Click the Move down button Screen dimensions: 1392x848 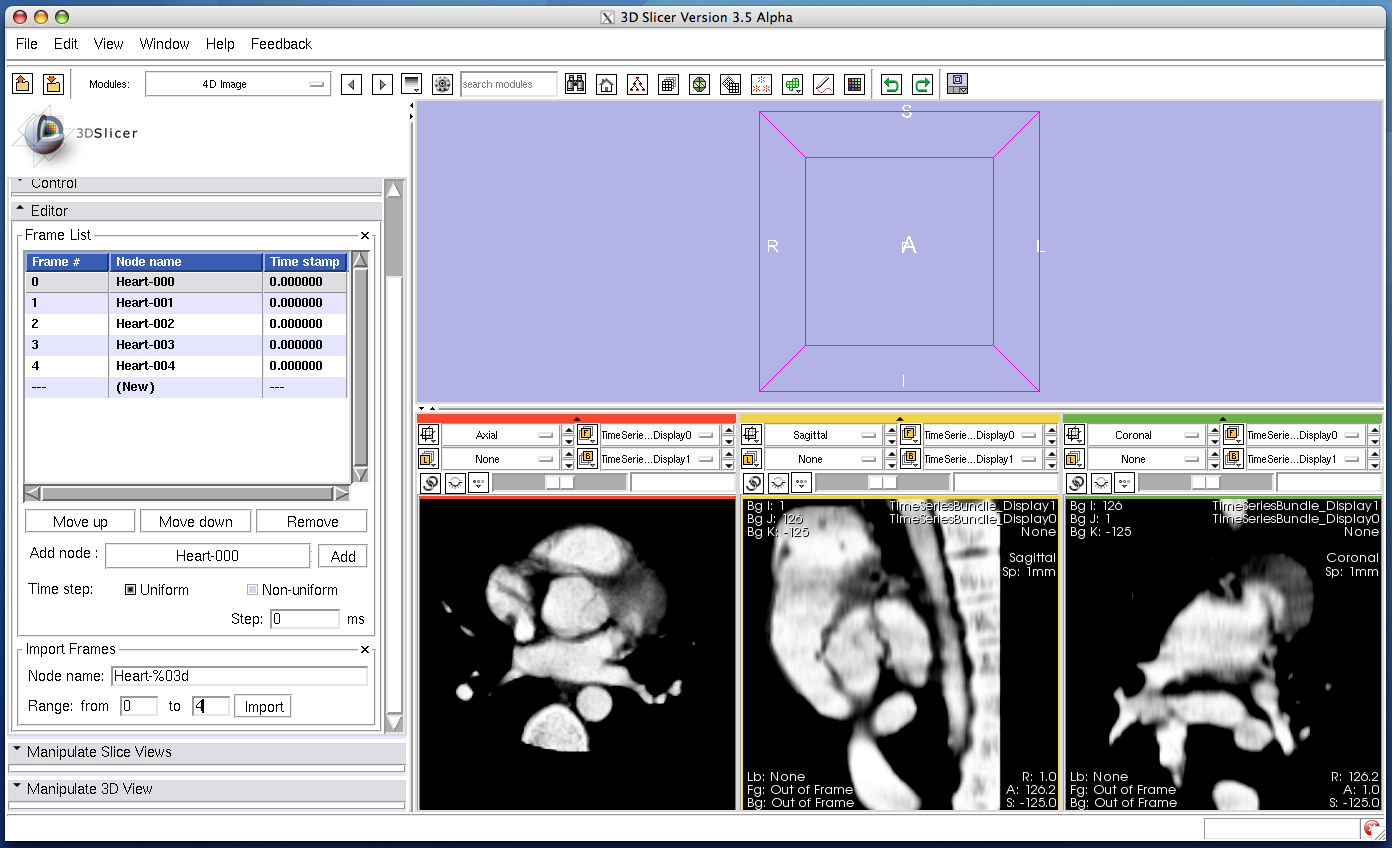click(x=195, y=522)
